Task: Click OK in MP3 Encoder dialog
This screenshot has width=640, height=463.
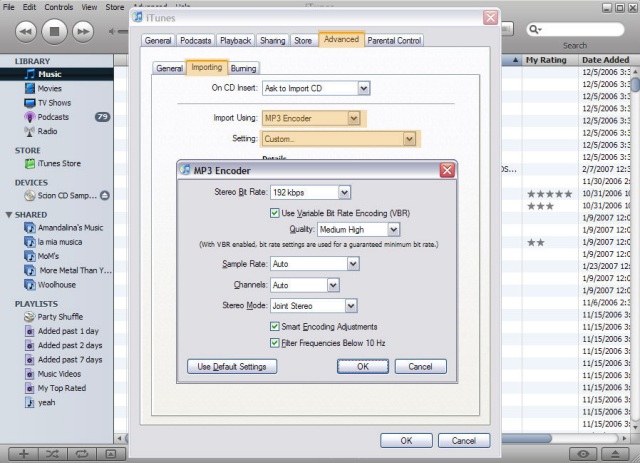Action: click(363, 367)
